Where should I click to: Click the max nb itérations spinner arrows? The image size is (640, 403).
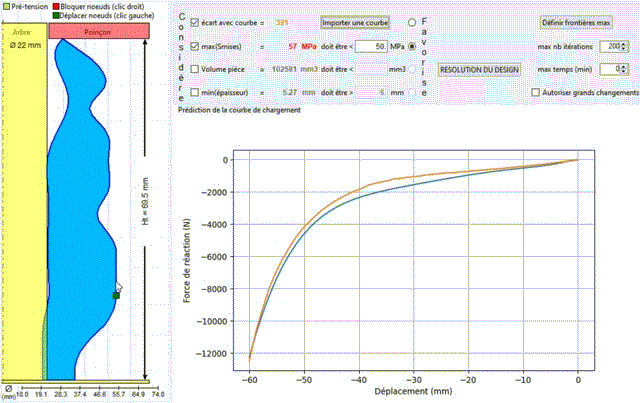pos(622,46)
